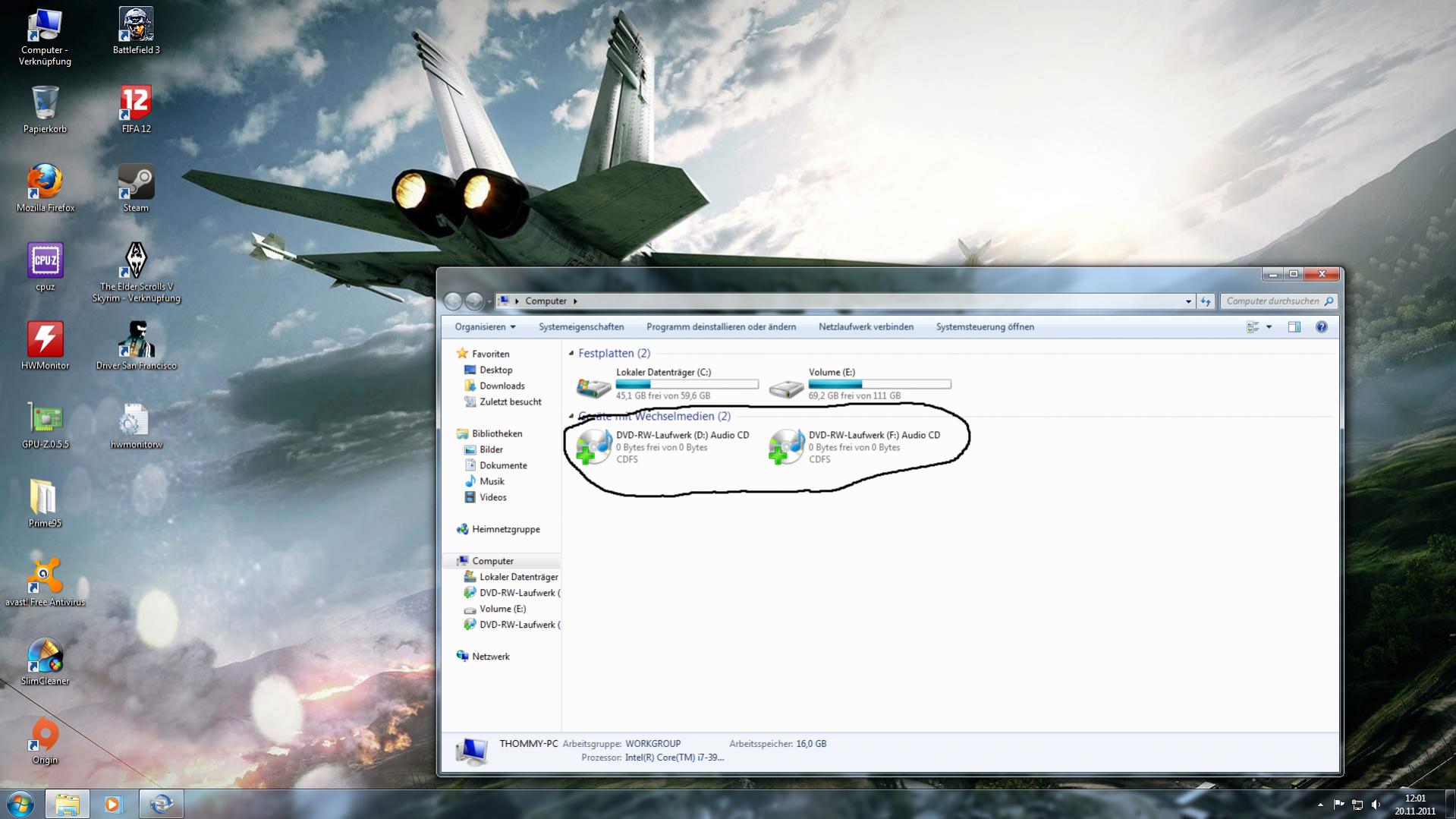Open Zuletzt besucht in sidebar
Image resolution: width=1456 pixels, height=819 pixels.
(x=502, y=402)
